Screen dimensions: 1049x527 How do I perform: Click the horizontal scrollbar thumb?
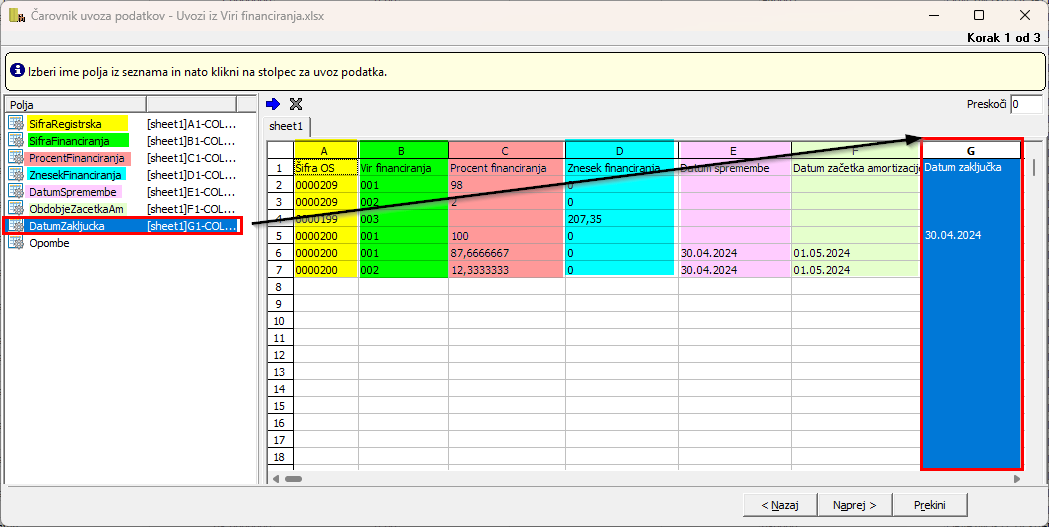click(294, 479)
